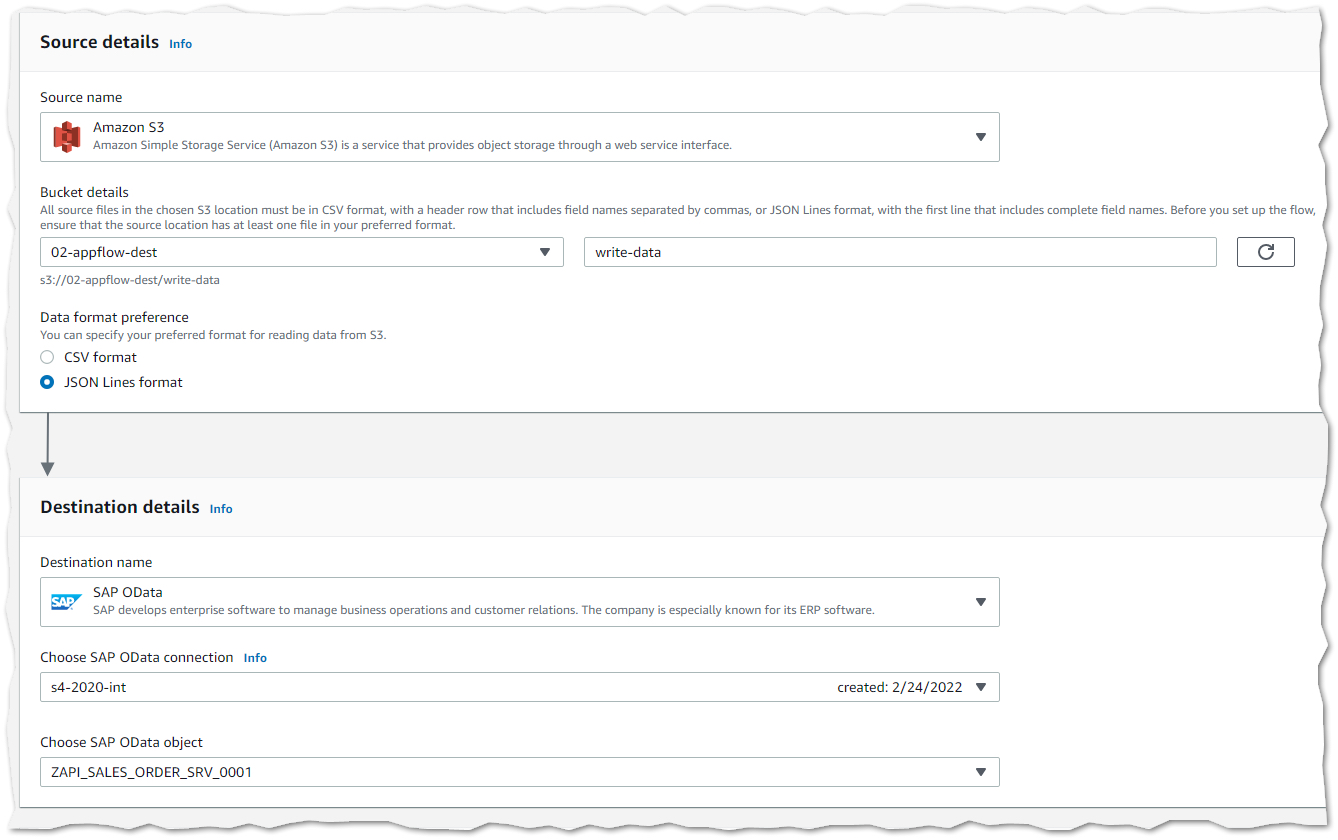Image resolution: width=1338 pixels, height=840 pixels.
Task: Click the Choose SAP OData object label
Action: (x=121, y=742)
